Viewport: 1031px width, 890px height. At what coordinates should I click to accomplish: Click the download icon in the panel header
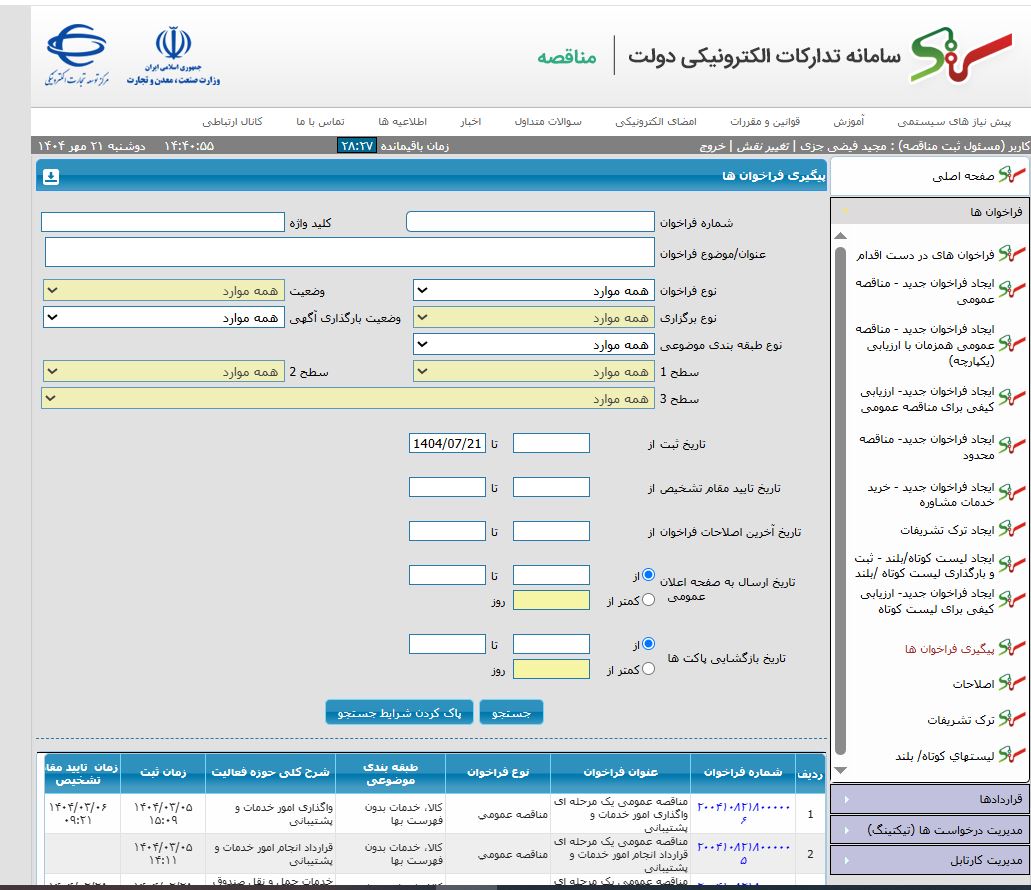51,177
